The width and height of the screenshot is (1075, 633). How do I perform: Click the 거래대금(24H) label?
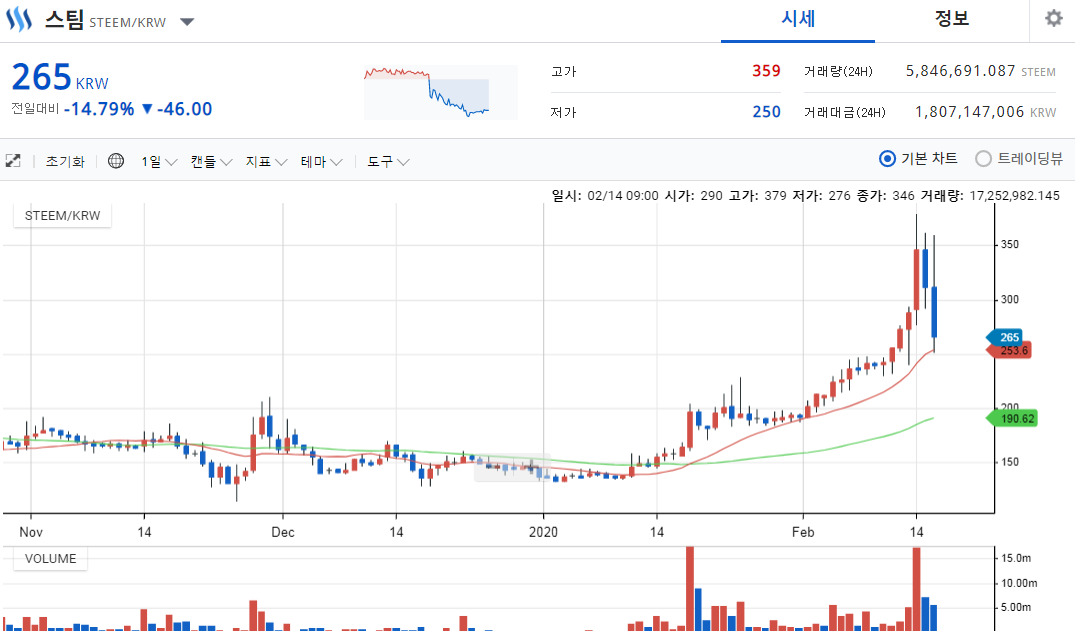[845, 112]
